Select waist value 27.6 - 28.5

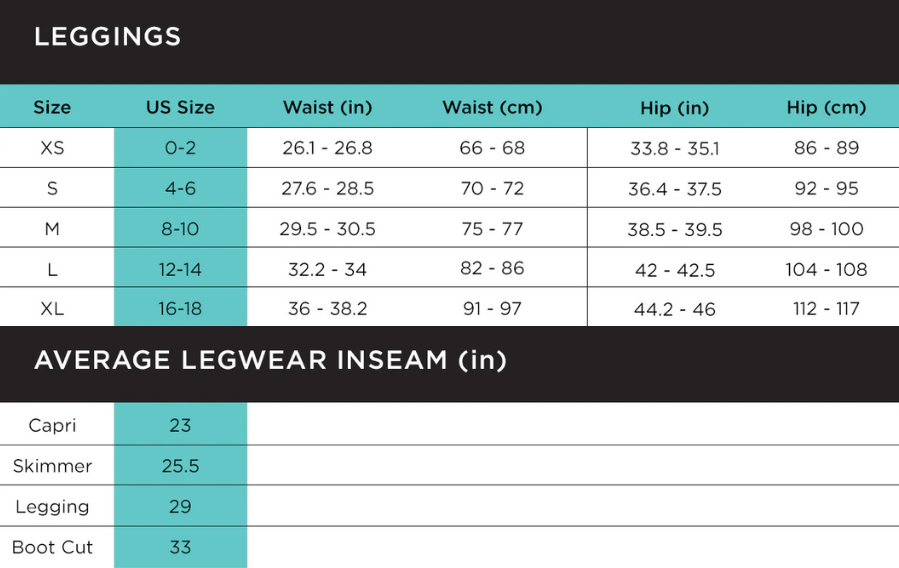click(x=327, y=188)
